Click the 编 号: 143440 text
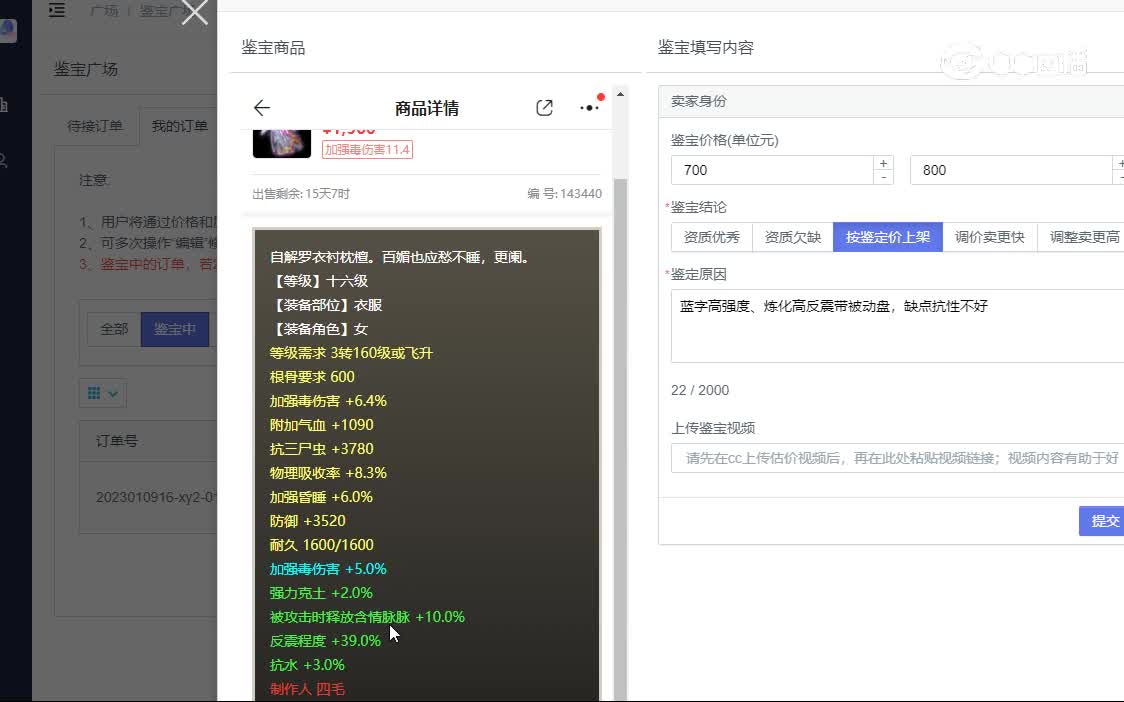The image size is (1124, 702). click(x=564, y=194)
